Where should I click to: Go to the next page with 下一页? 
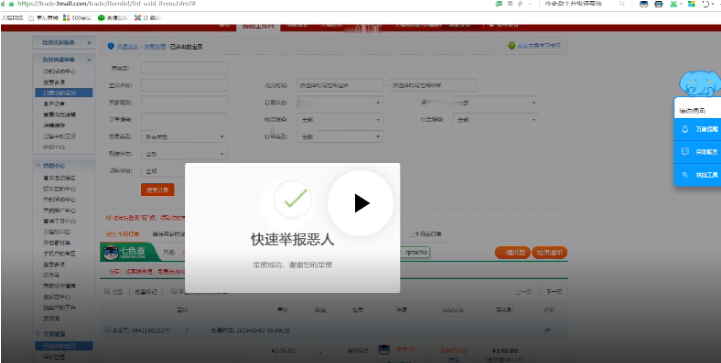coord(554,292)
